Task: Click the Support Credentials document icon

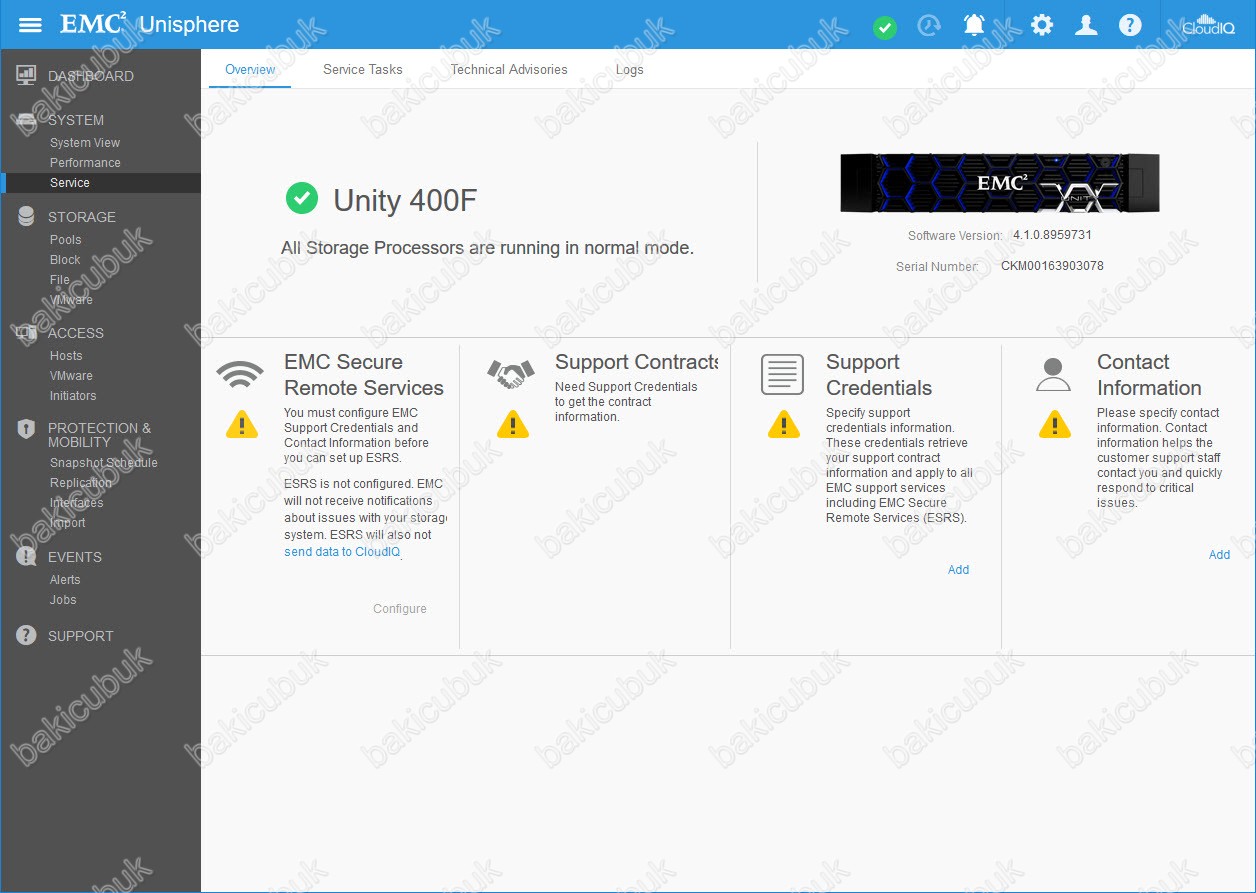Action: point(782,374)
